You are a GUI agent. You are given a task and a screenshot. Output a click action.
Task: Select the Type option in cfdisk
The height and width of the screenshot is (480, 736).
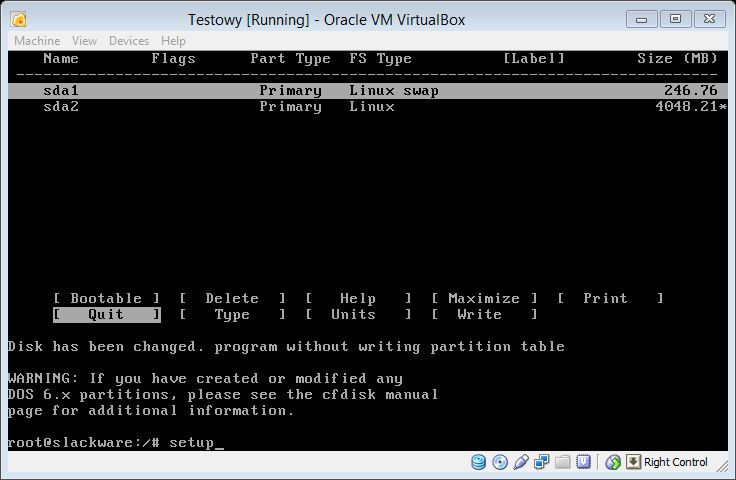click(232, 314)
